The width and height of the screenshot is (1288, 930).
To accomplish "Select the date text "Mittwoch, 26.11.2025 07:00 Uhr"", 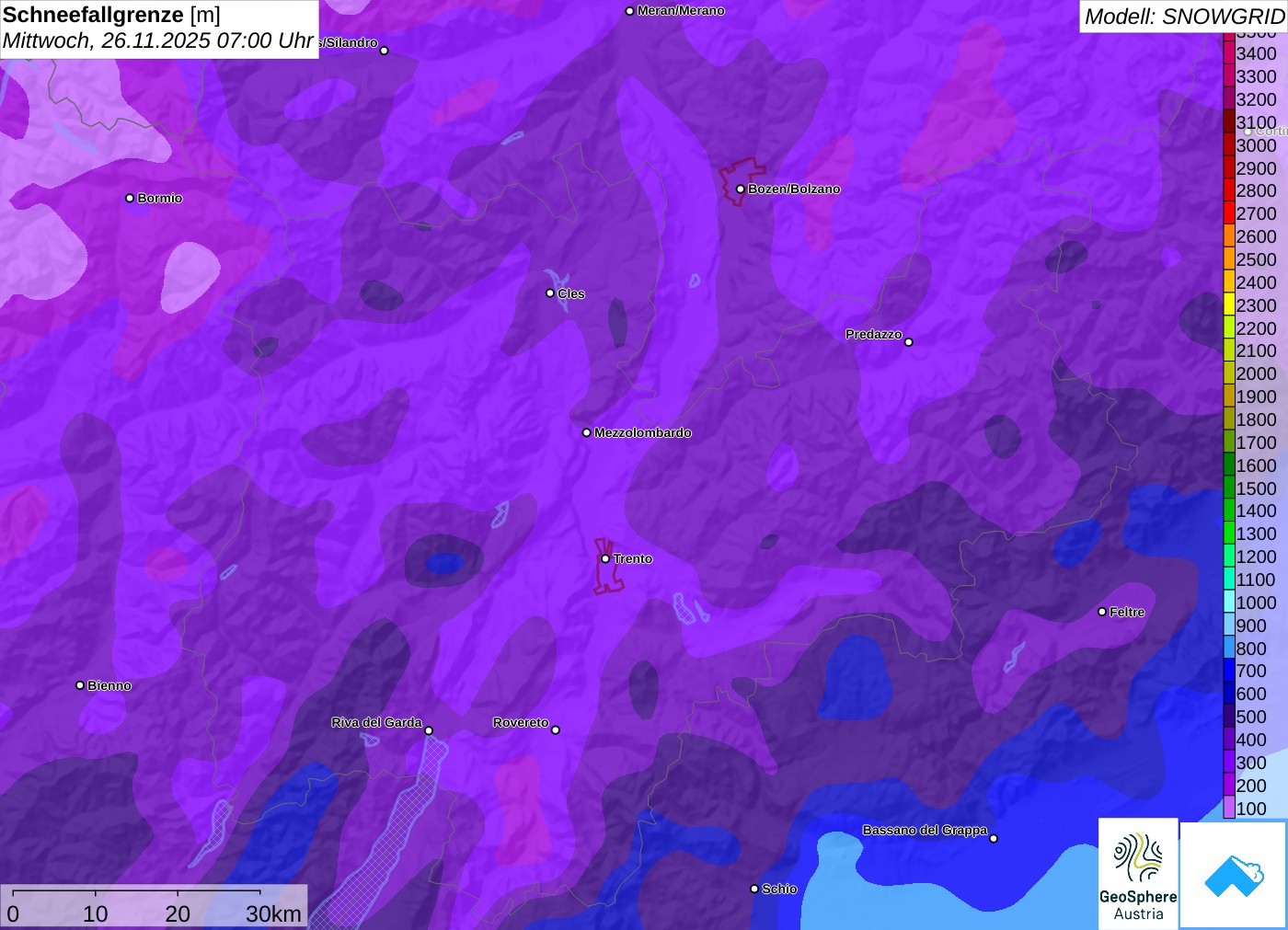I will click(158, 41).
